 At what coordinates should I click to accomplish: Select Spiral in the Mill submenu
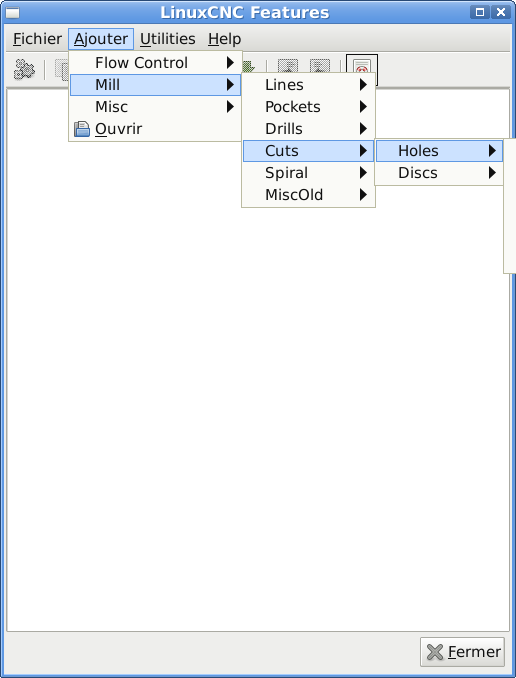click(x=308, y=173)
